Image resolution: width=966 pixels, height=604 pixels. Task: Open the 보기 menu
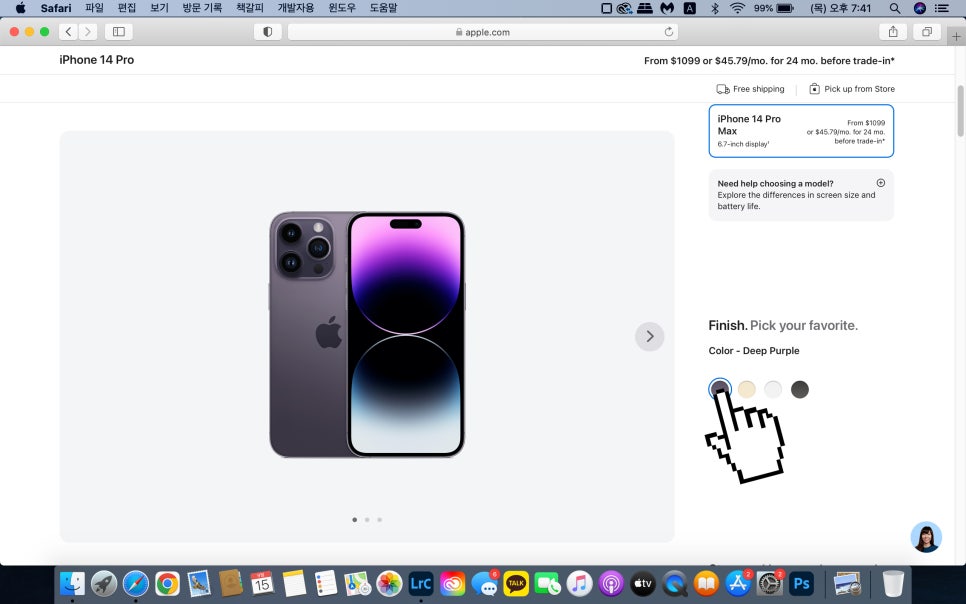pyautogui.click(x=159, y=8)
